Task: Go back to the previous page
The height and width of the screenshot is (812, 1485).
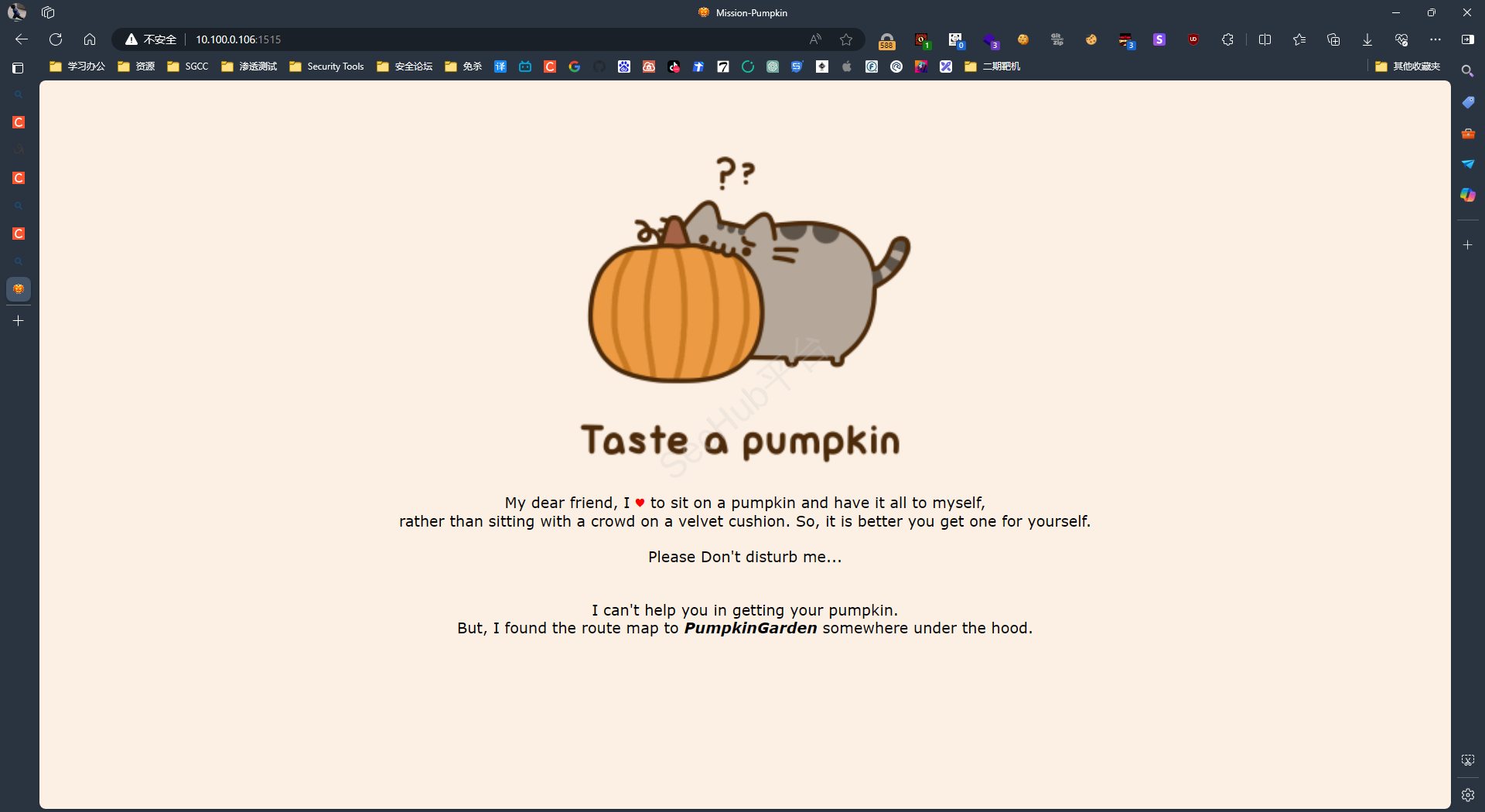Action: pos(22,39)
